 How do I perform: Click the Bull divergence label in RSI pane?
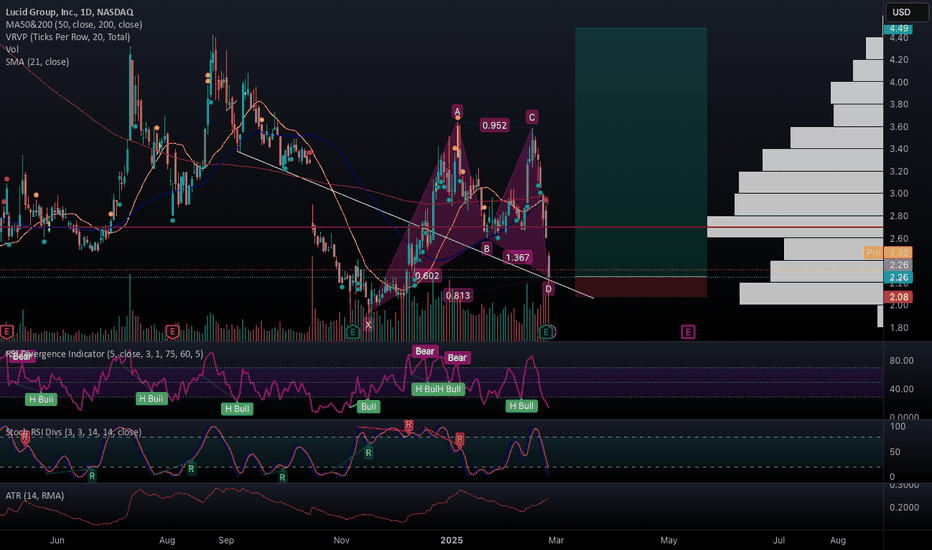pos(369,407)
